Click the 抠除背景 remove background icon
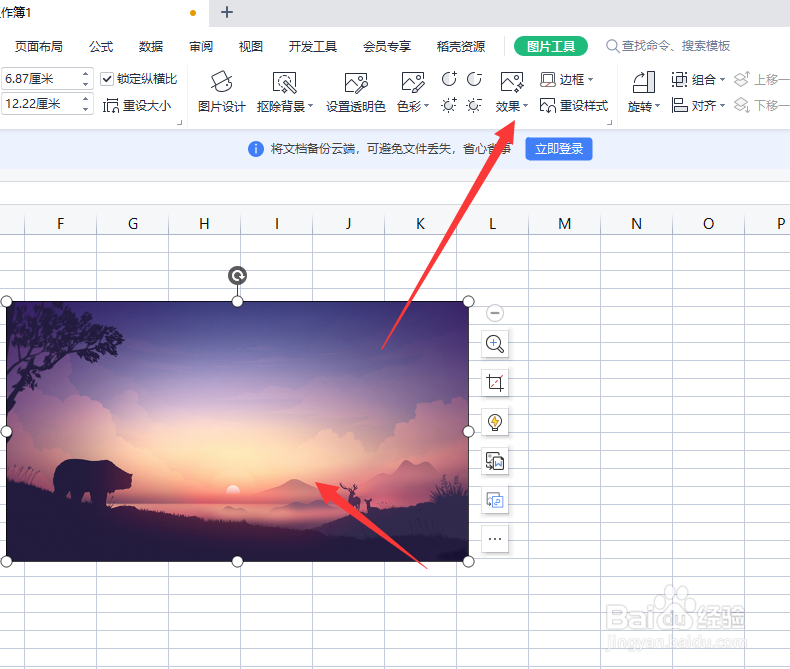The width and height of the screenshot is (790, 669). pyautogui.click(x=285, y=83)
